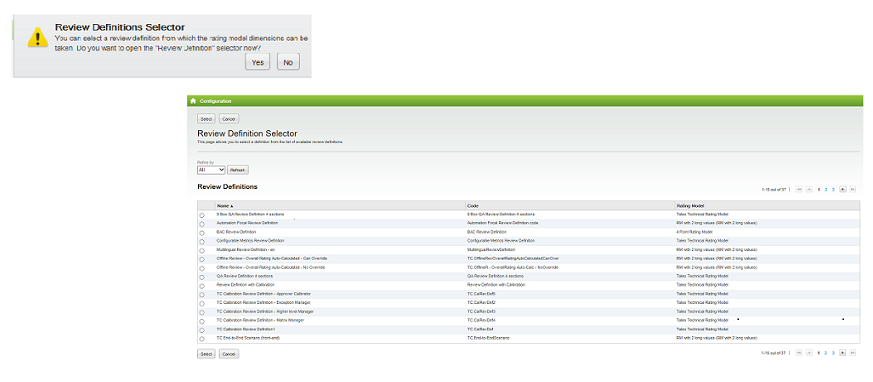The image size is (873, 382).
Task: Go to the next page using the arrow above the table
Action: click(842, 189)
